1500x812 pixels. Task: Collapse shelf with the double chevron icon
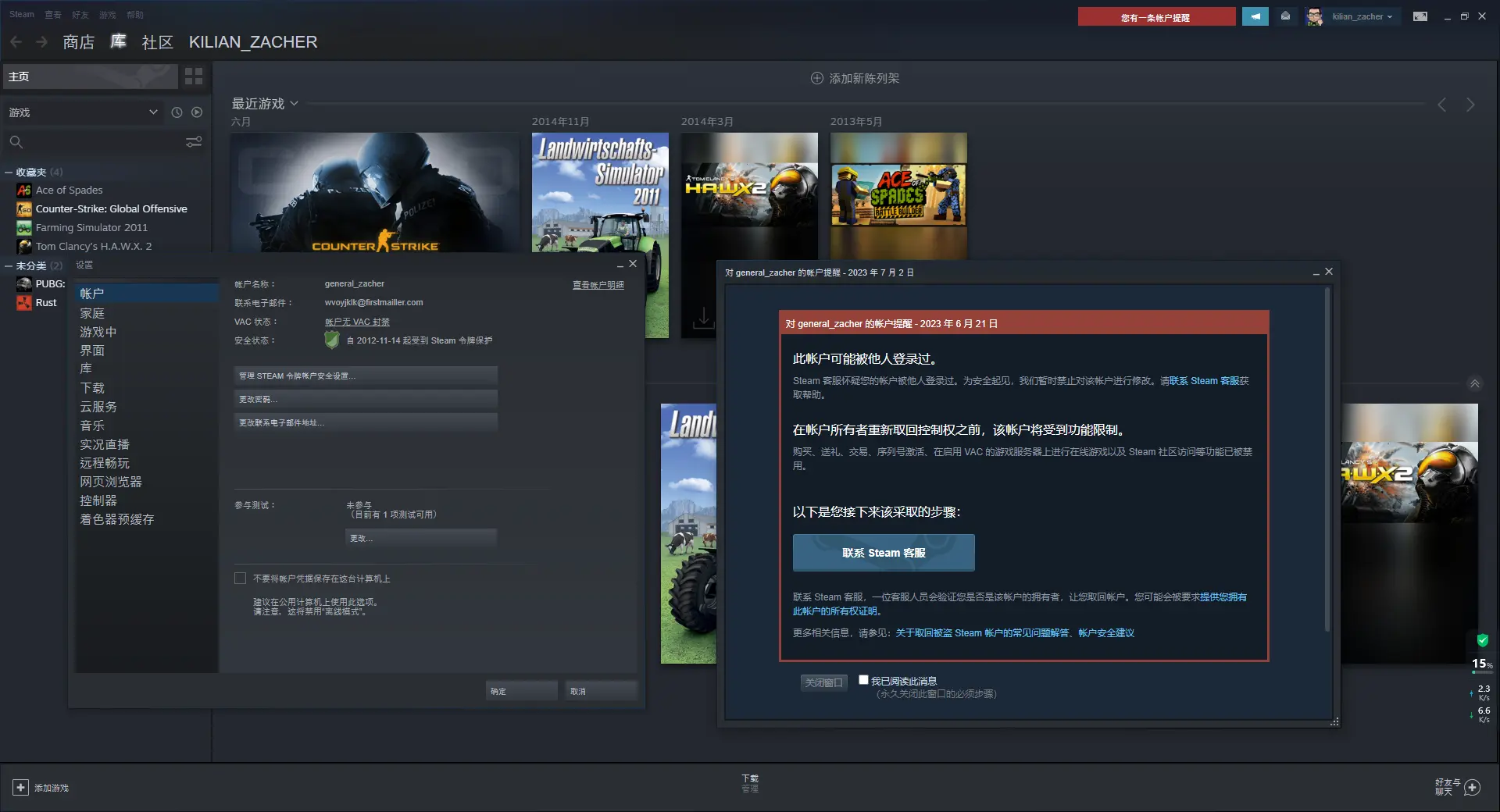pos(1474,383)
